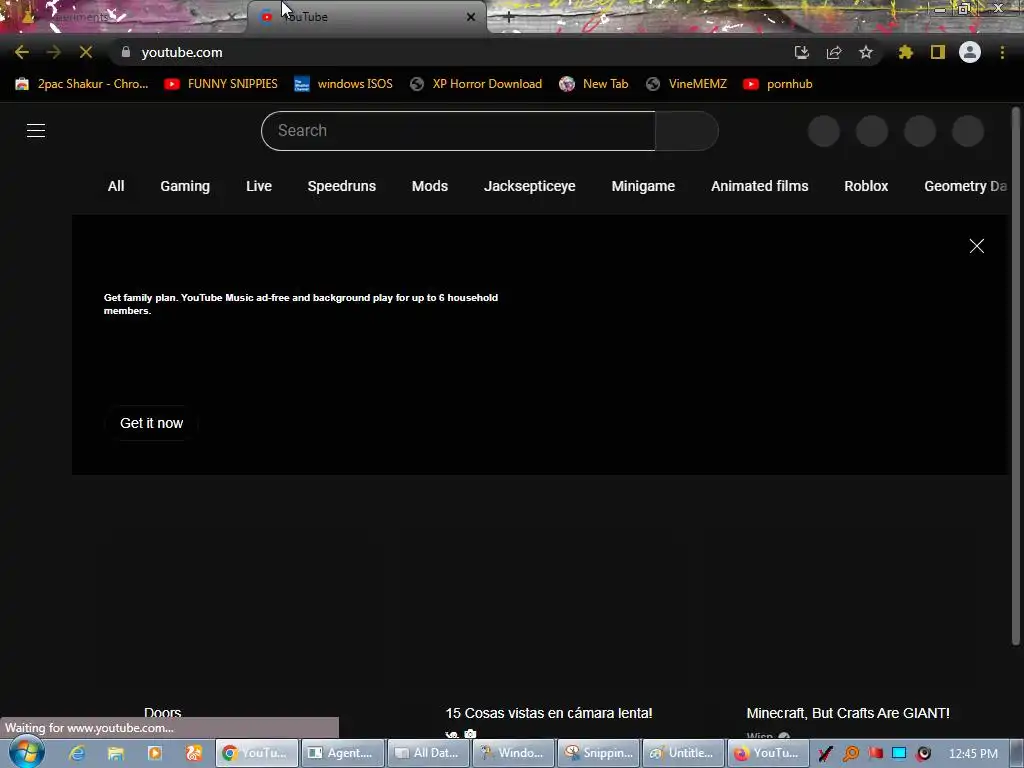The width and height of the screenshot is (1024, 768).
Task: Switch to the All Dat... taskbar window
Action: [x=428, y=753]
